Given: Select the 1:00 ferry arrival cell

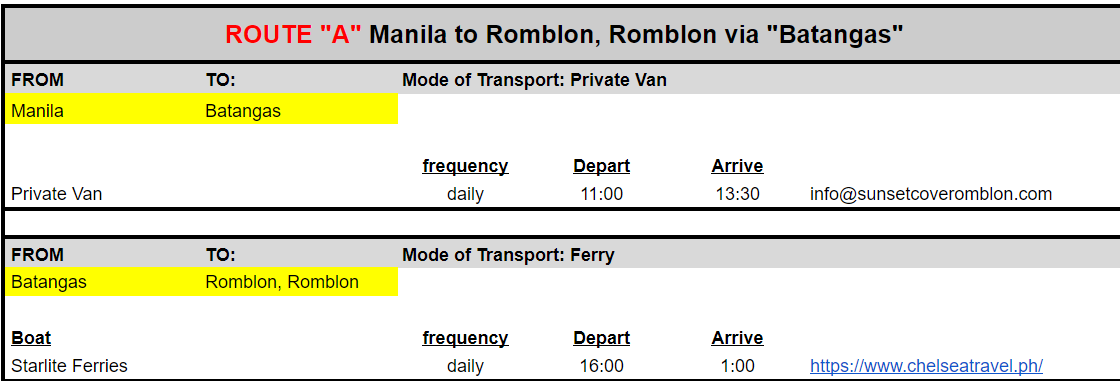Looking at the screenshot, I should [x=737, y=366].
